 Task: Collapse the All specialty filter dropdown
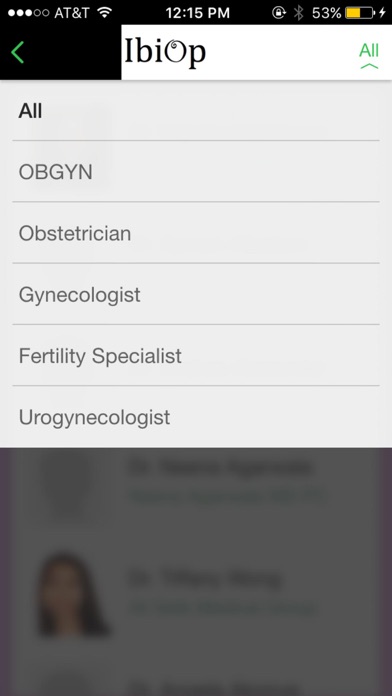[369, 55]
